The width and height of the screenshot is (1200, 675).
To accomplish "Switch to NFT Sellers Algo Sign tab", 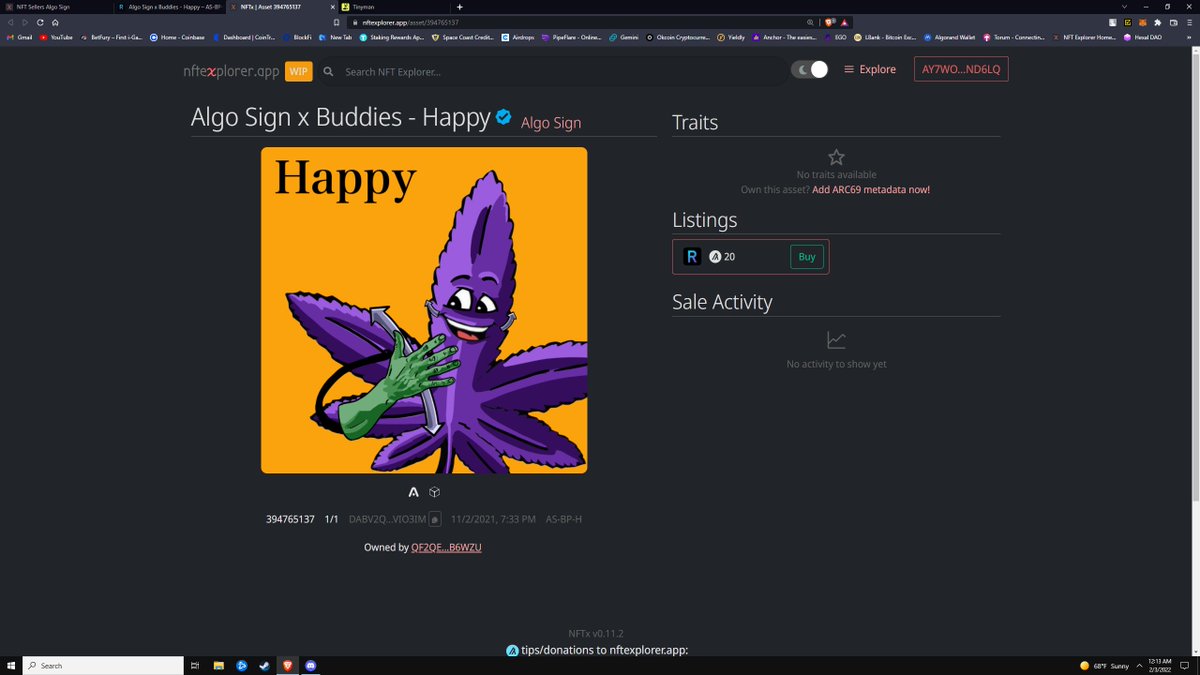I will point(56,7).
